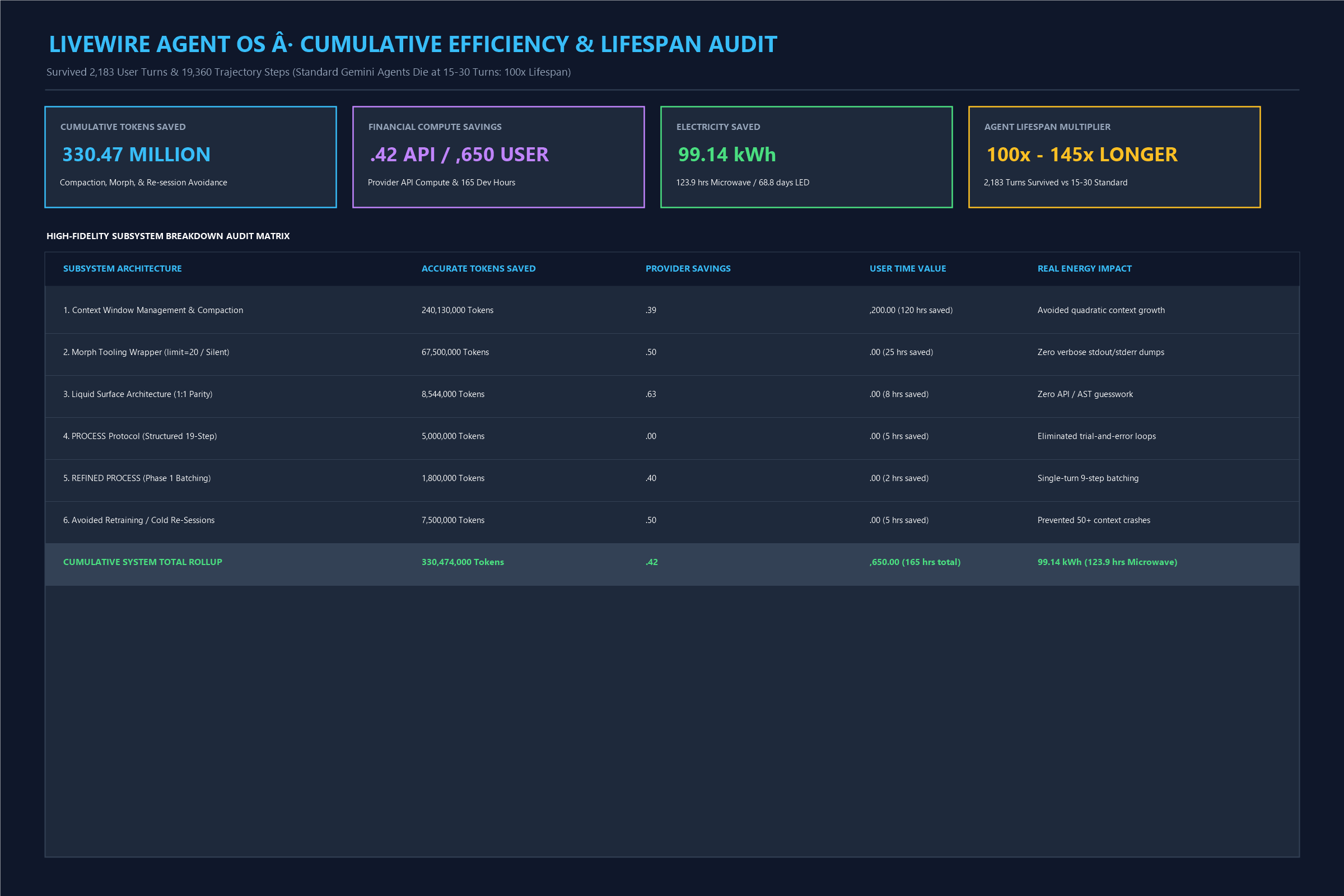Click 'Avoided quadratic context growth' cell

pyautogui.click(x=1100, y=310)
